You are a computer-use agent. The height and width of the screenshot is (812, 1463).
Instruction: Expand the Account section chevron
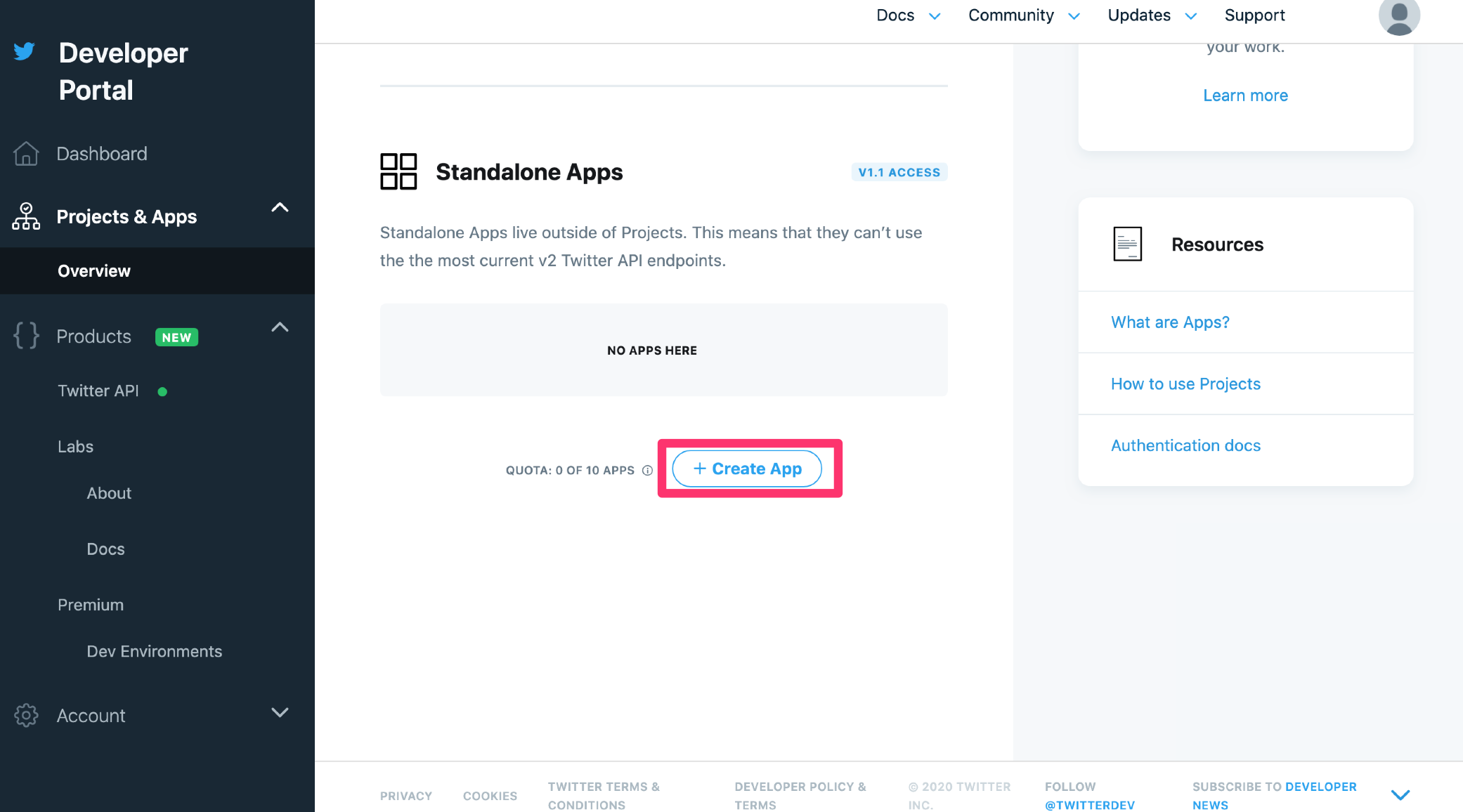(280, 712)
